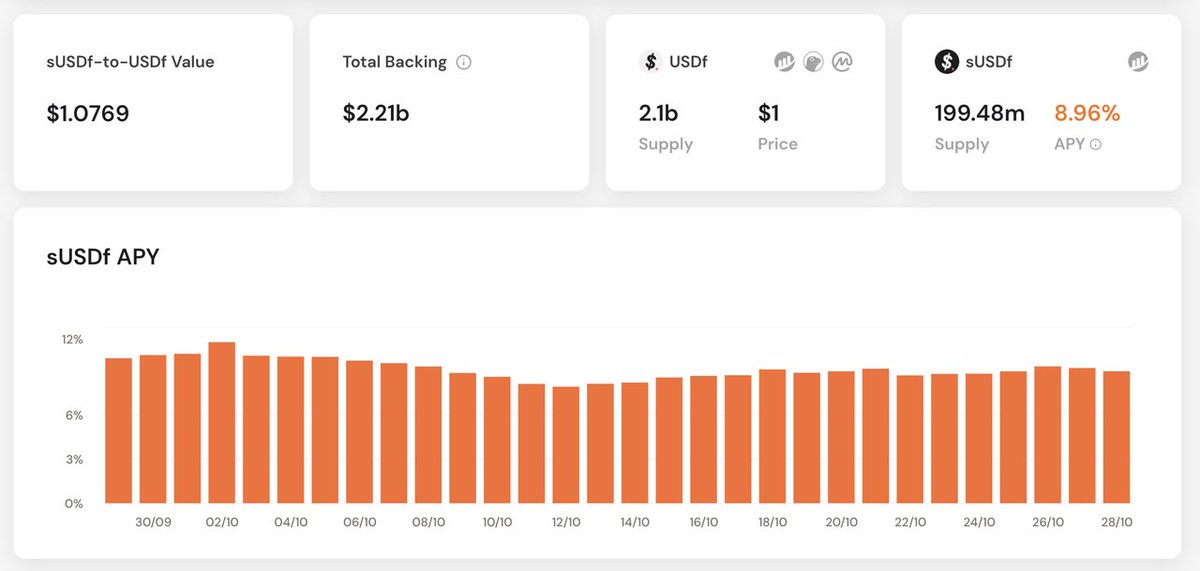Click the 199.48m sUSDf supply figure
Viewport: 1200px width, 571px height.
click(x=979, y=113)
